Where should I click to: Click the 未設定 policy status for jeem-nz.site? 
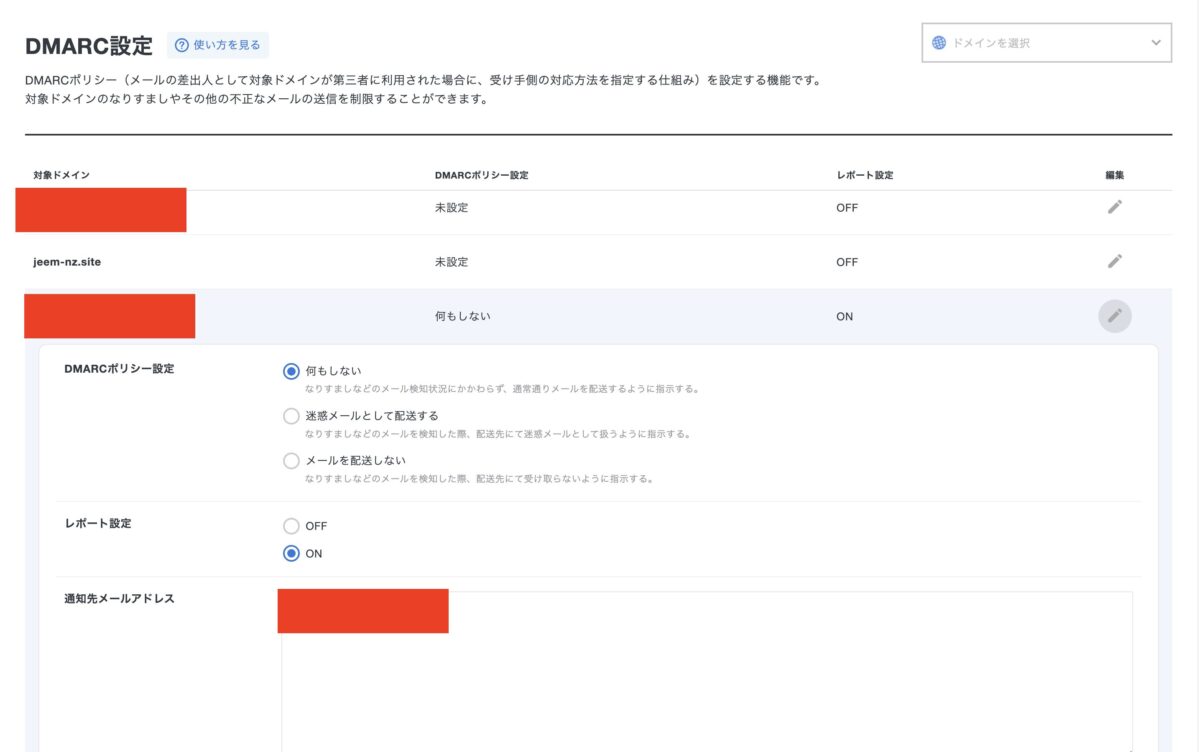coord(451,262)
